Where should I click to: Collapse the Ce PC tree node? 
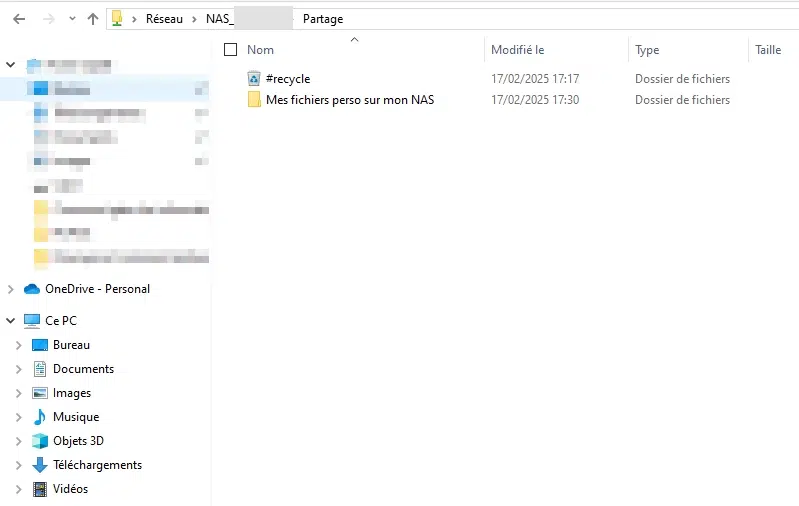coord(10,321)
